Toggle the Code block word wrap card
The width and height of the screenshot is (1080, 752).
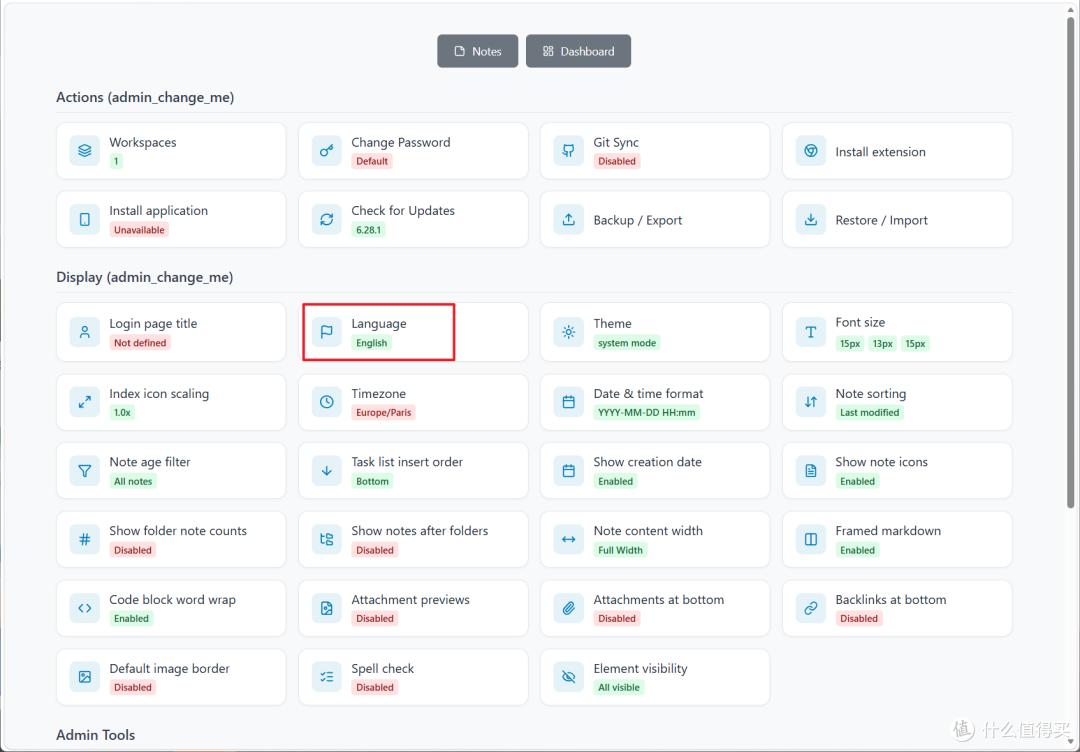coord(171,608)
